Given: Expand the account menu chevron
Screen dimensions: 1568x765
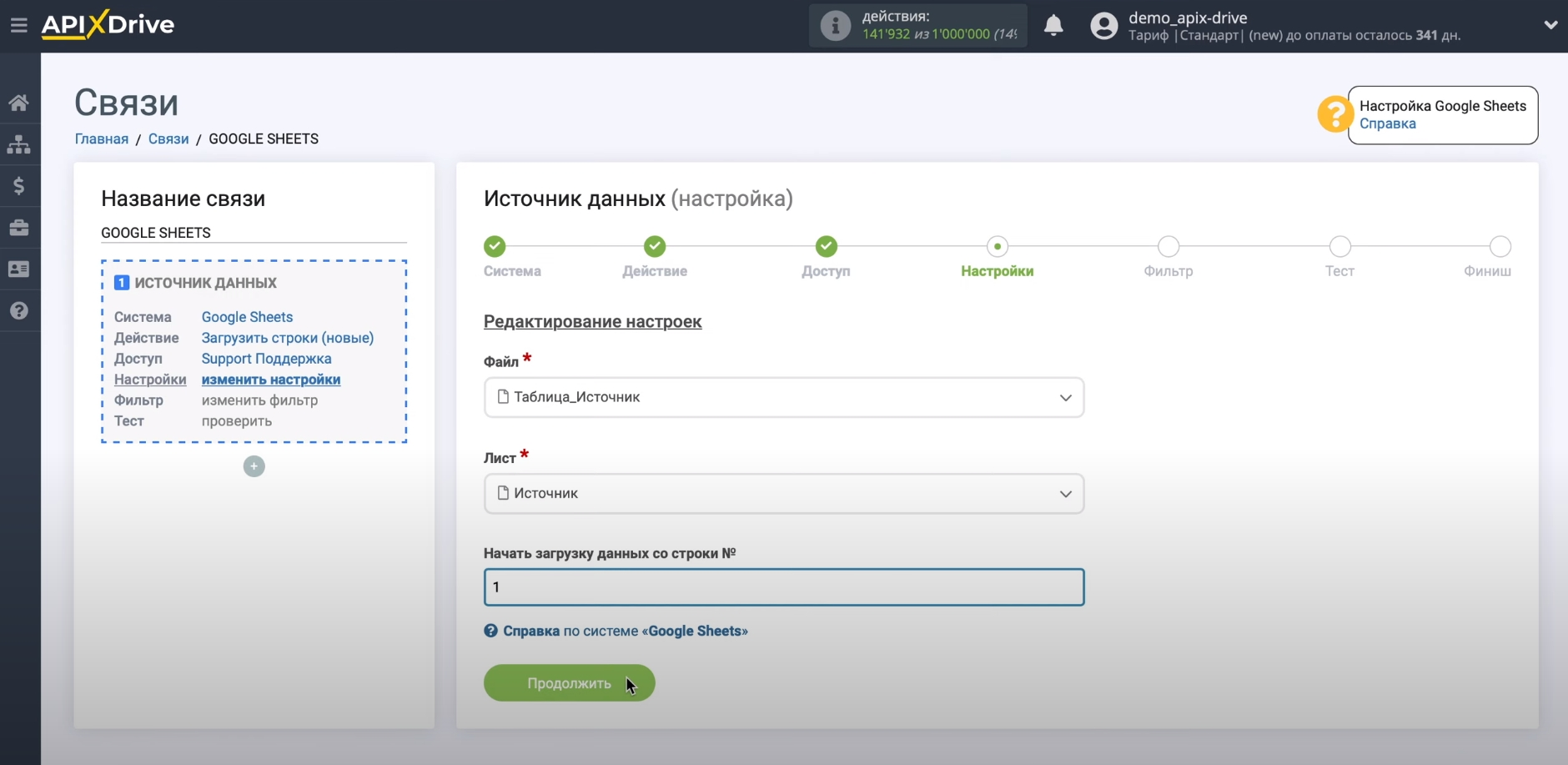Looking at the screenshot, I should tap(1550, 25).
